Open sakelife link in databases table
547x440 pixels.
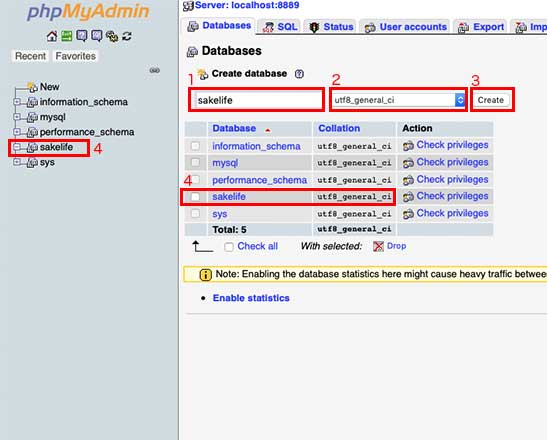(229, 197)
